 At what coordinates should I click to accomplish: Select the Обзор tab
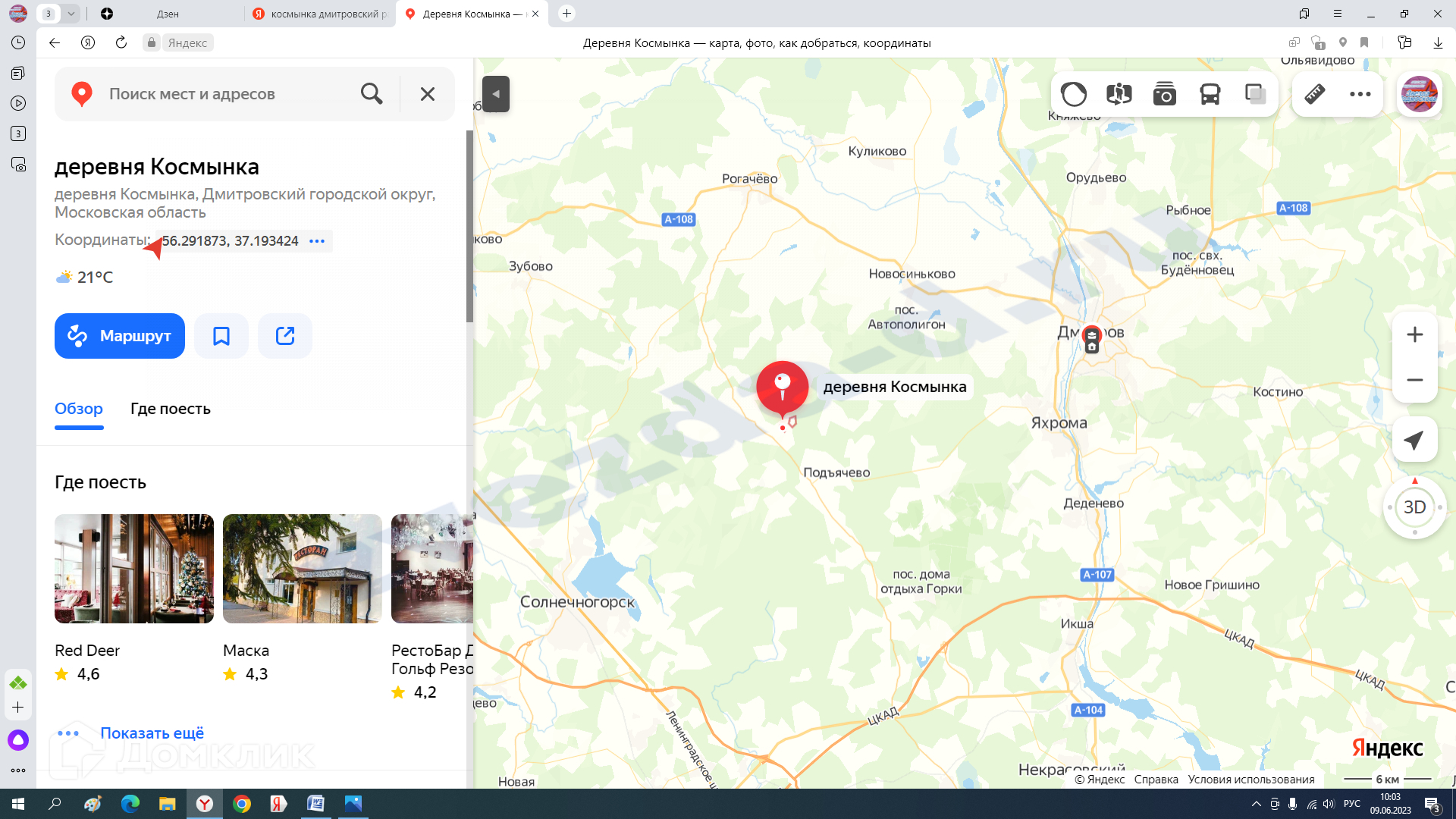tap(79, 409)
